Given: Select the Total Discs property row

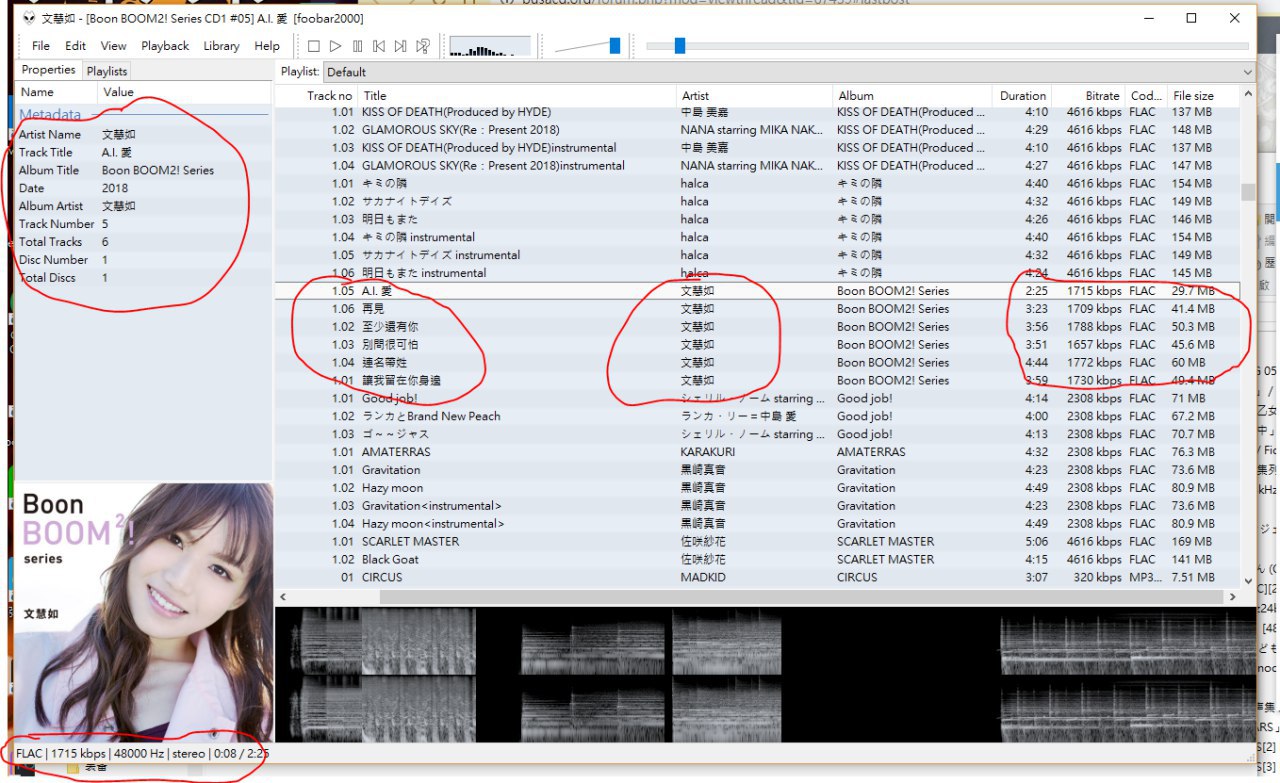Looking at the screenshot, I should click(144, 278).
